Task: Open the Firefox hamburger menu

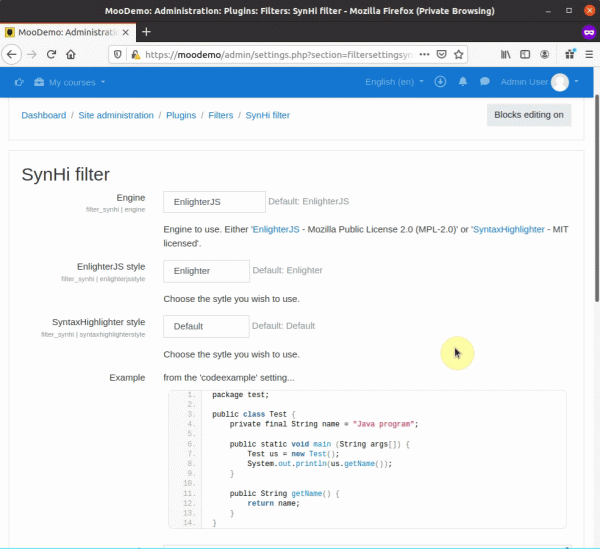Action: coord(589,54)
